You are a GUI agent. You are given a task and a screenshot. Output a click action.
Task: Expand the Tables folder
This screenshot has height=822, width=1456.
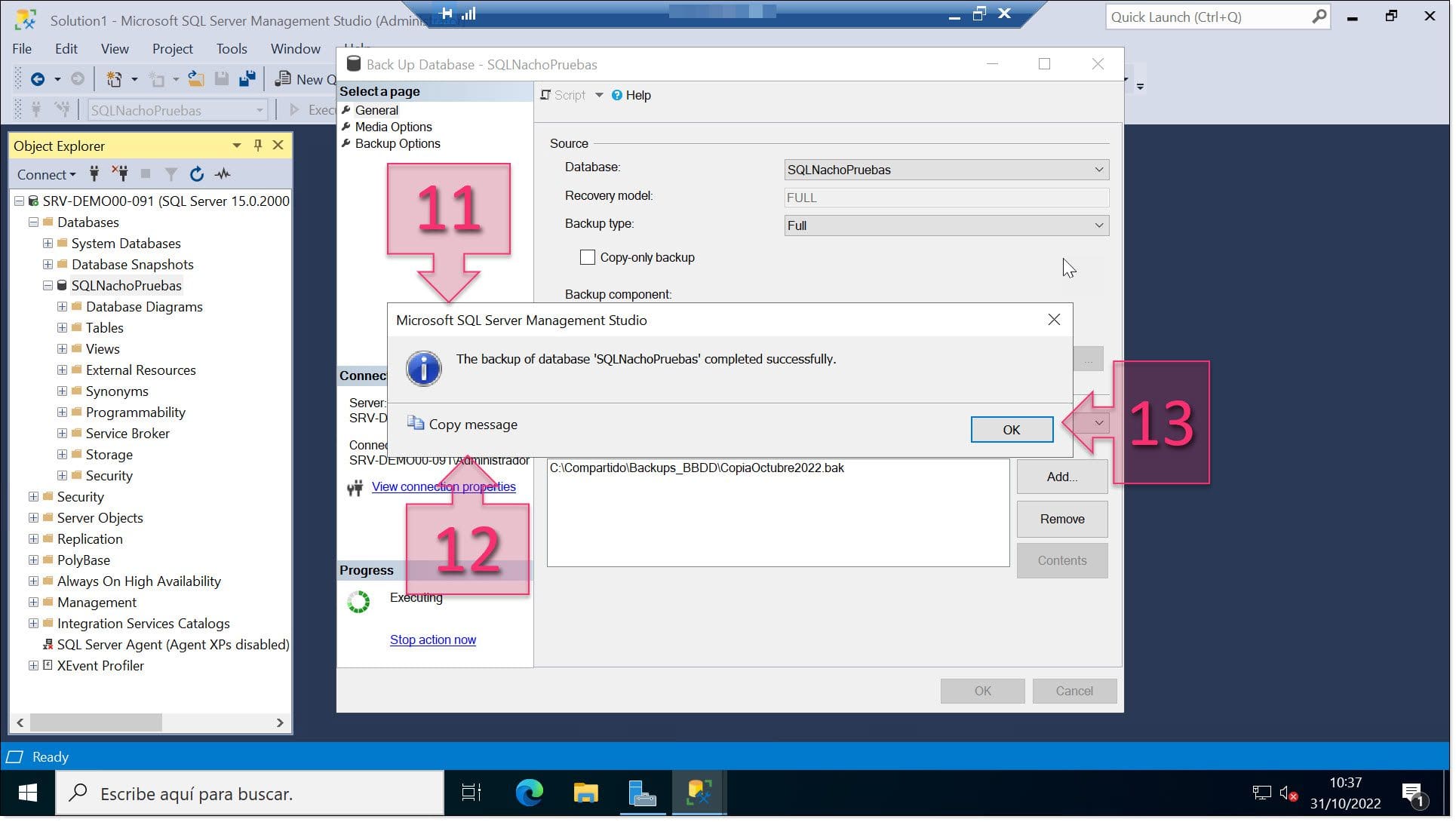click(x=62, y=329)
